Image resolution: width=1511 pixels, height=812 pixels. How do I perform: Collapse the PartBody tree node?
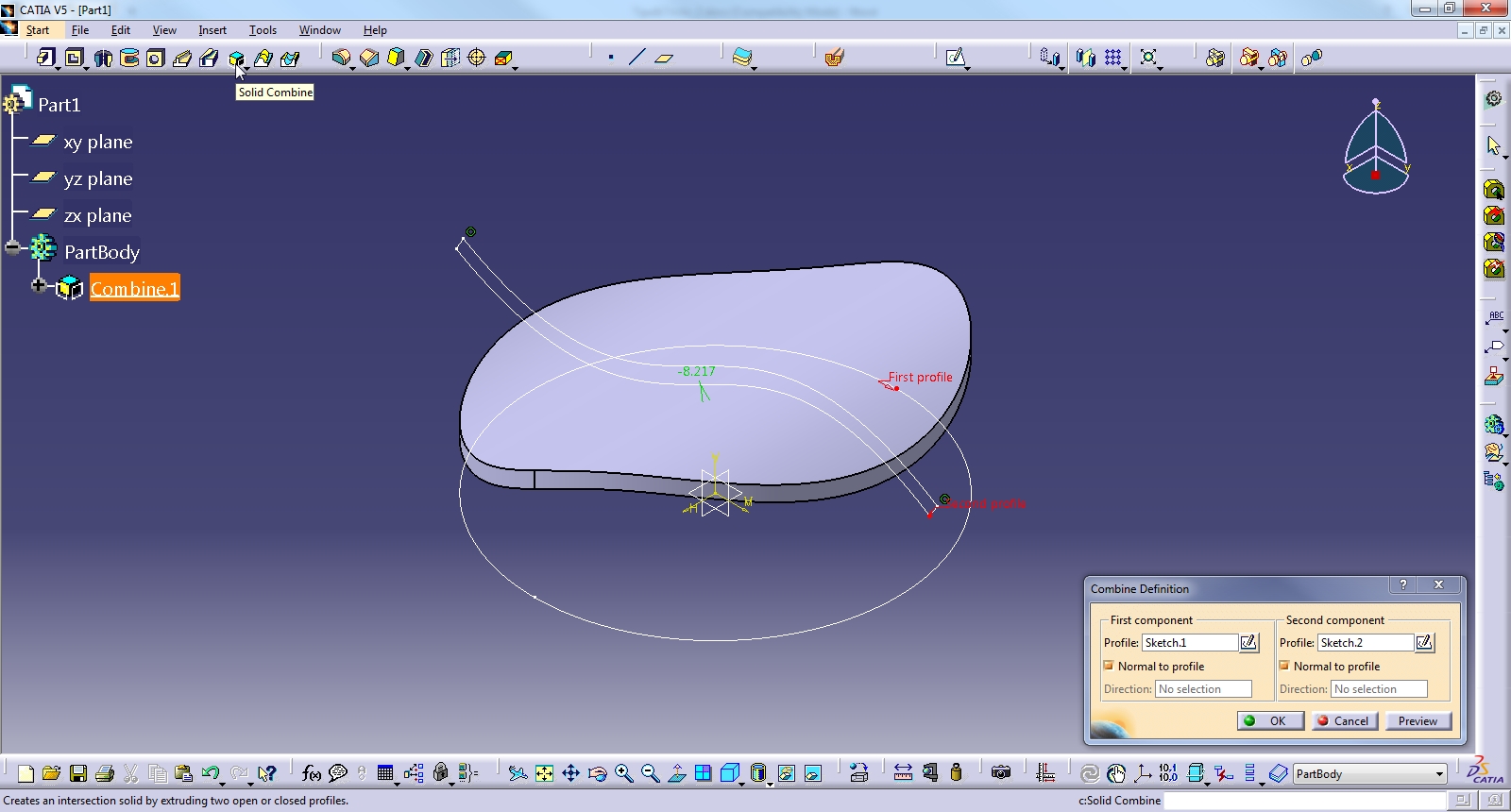[12, 248]
